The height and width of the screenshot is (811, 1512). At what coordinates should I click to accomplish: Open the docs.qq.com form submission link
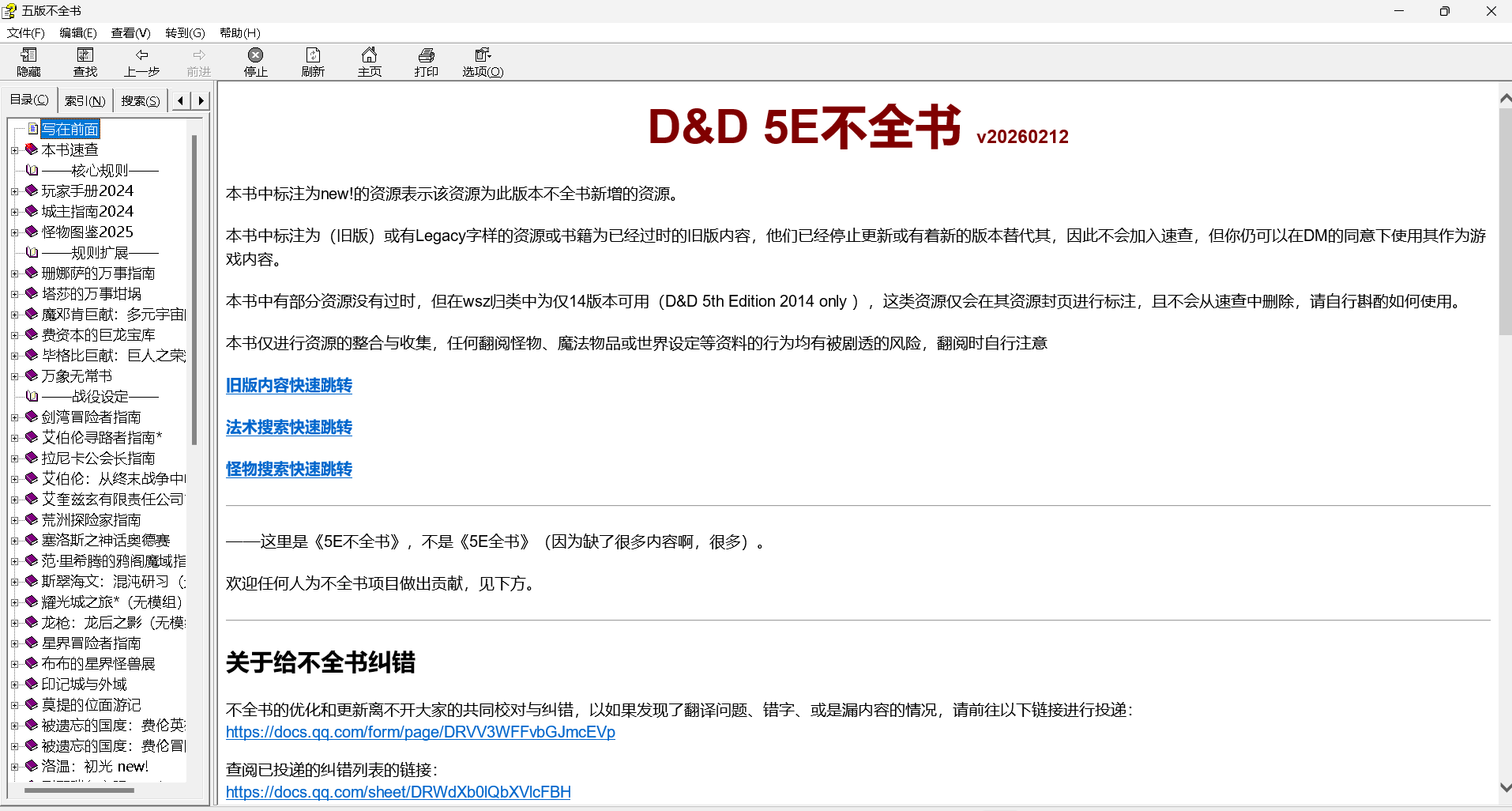[420, 732]
